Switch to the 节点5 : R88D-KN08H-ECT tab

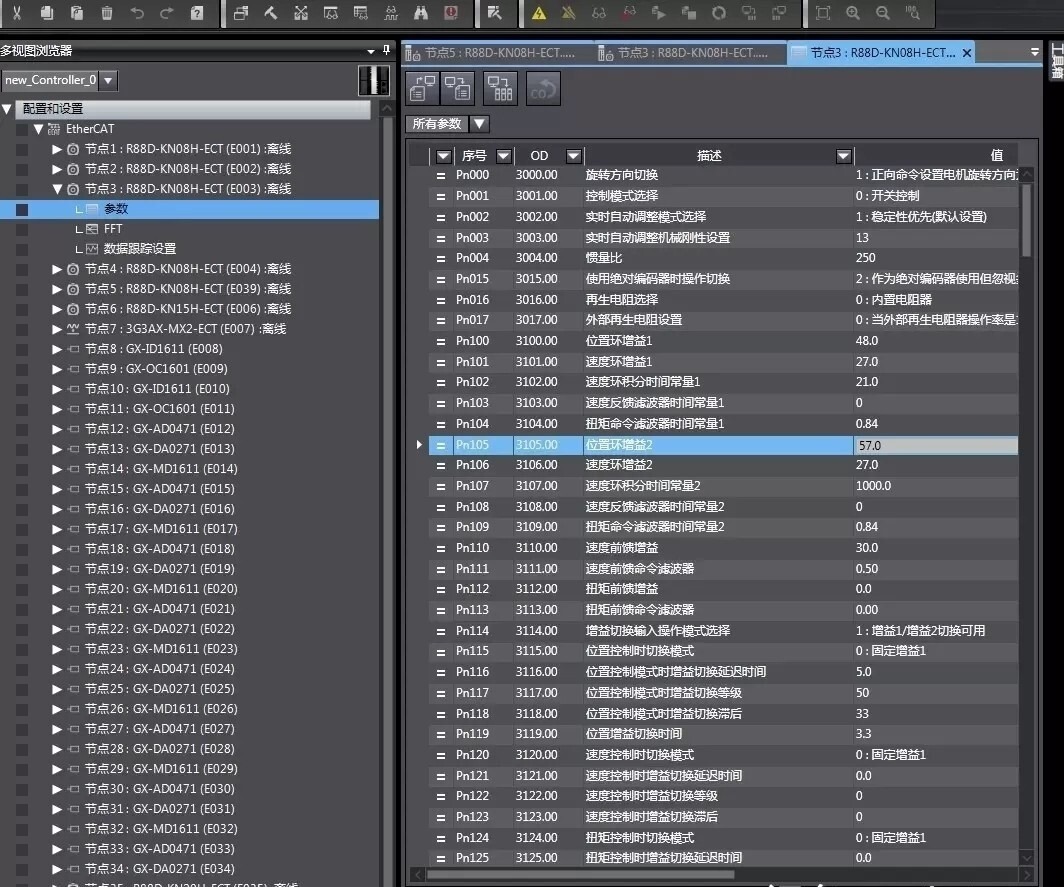click(x=499, y=53)
